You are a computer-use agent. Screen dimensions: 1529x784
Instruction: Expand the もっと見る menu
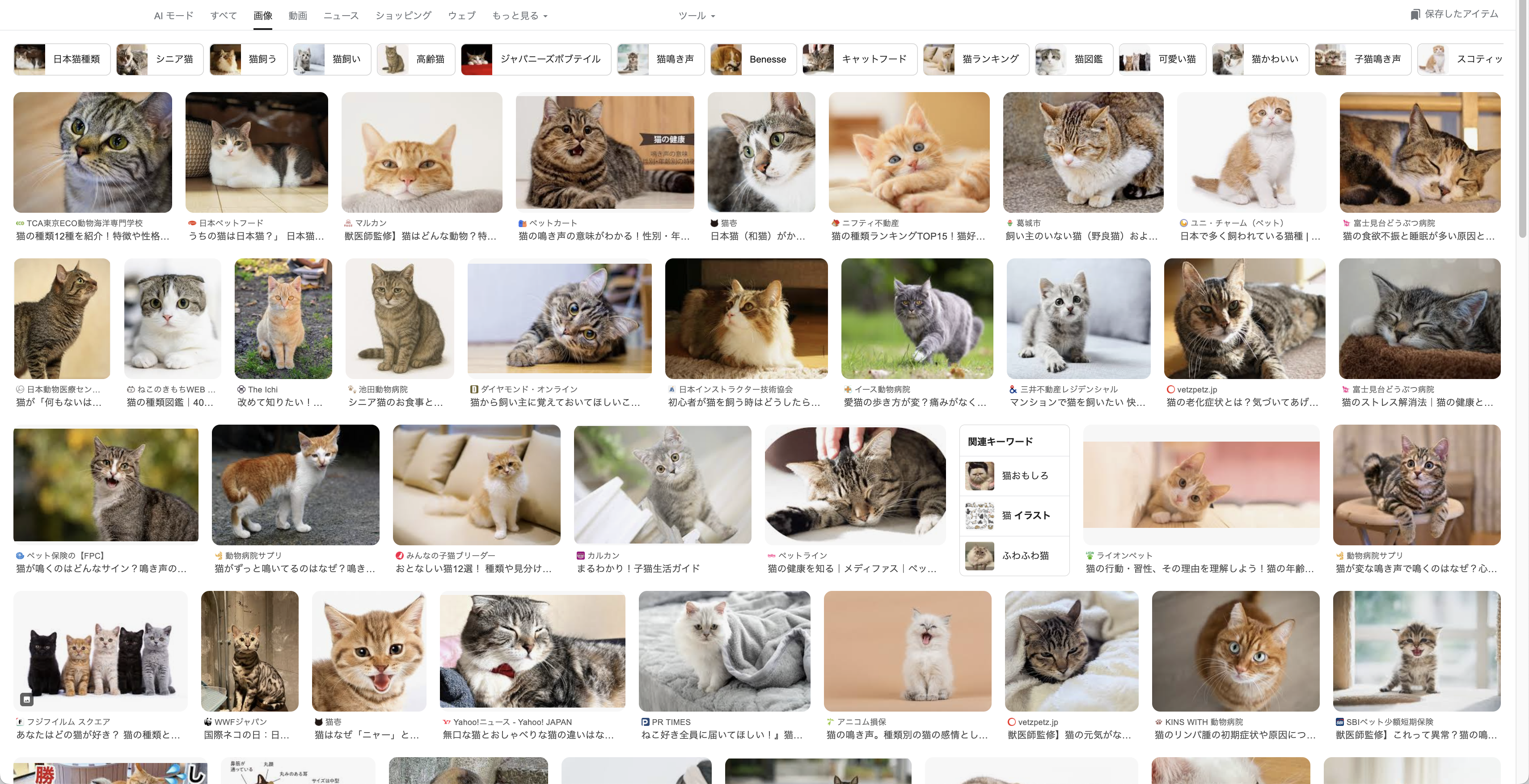click(520, 16)
